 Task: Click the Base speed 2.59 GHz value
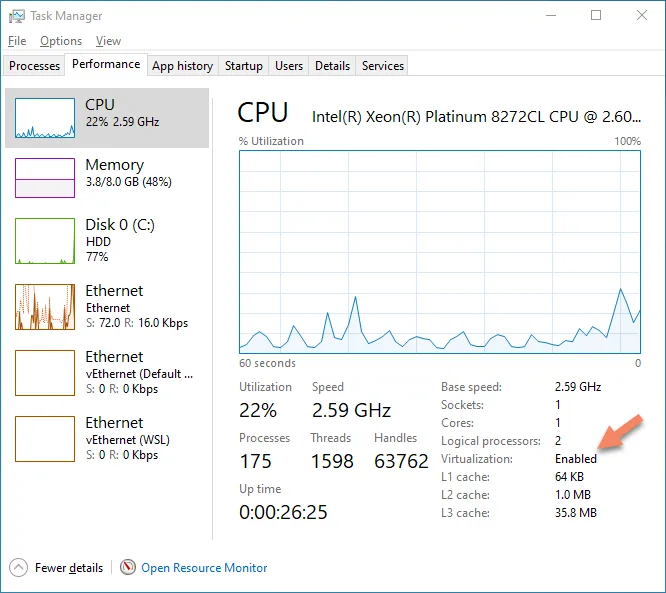coord(578,387)
